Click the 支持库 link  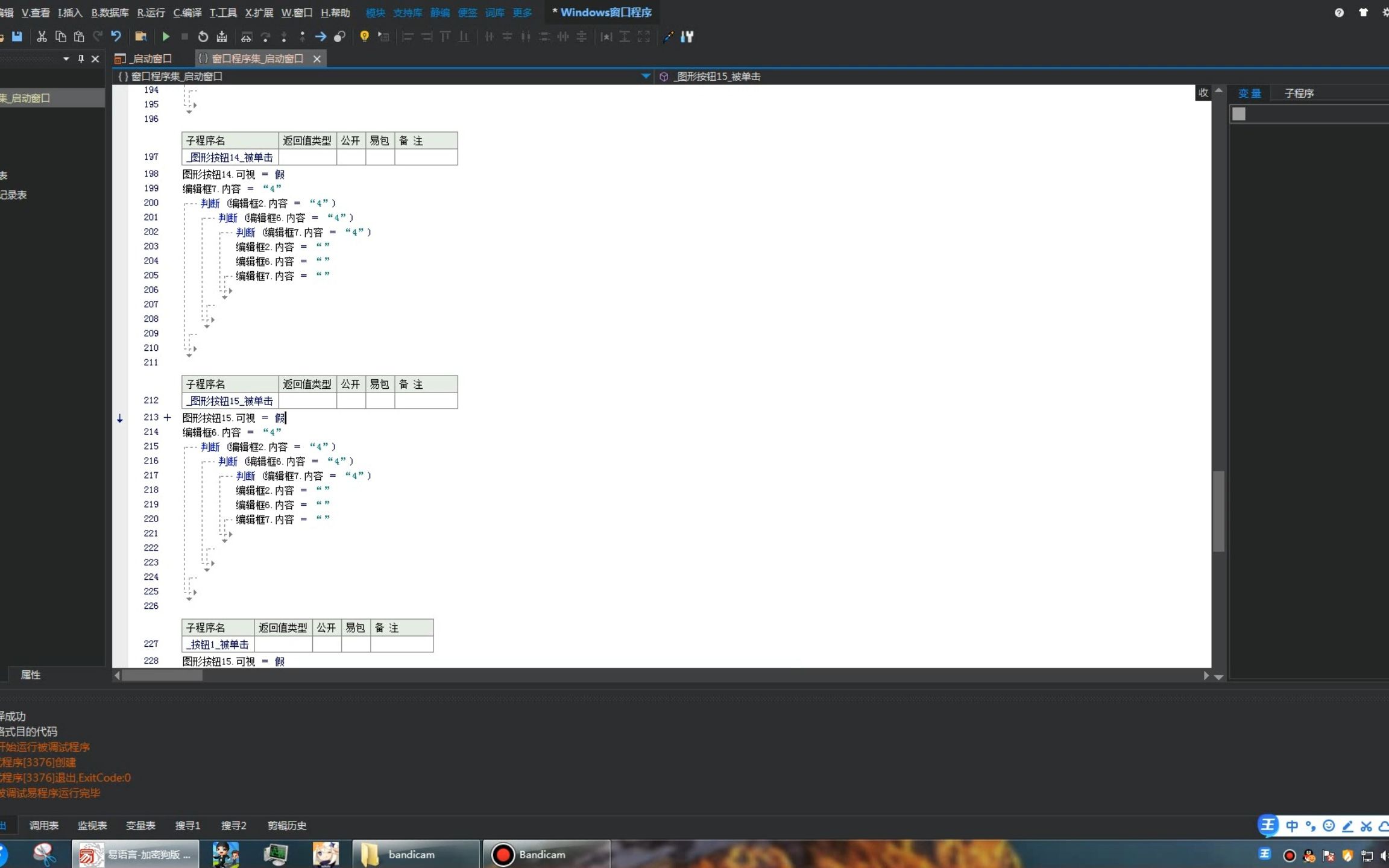(x=408, y=13)
